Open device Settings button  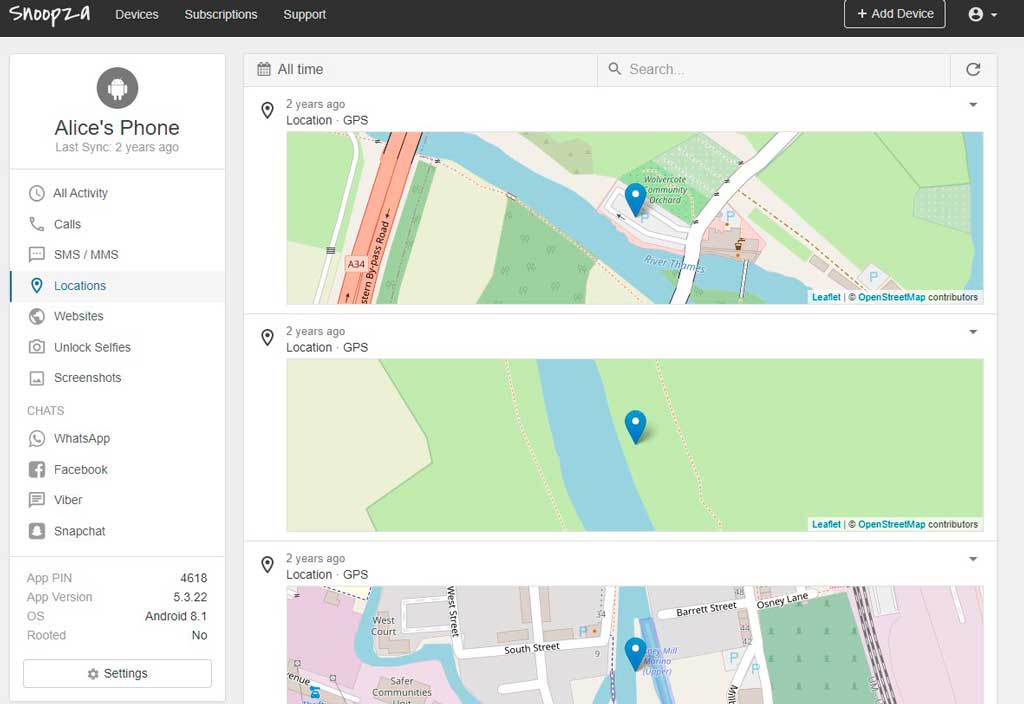tap(117, 674)
